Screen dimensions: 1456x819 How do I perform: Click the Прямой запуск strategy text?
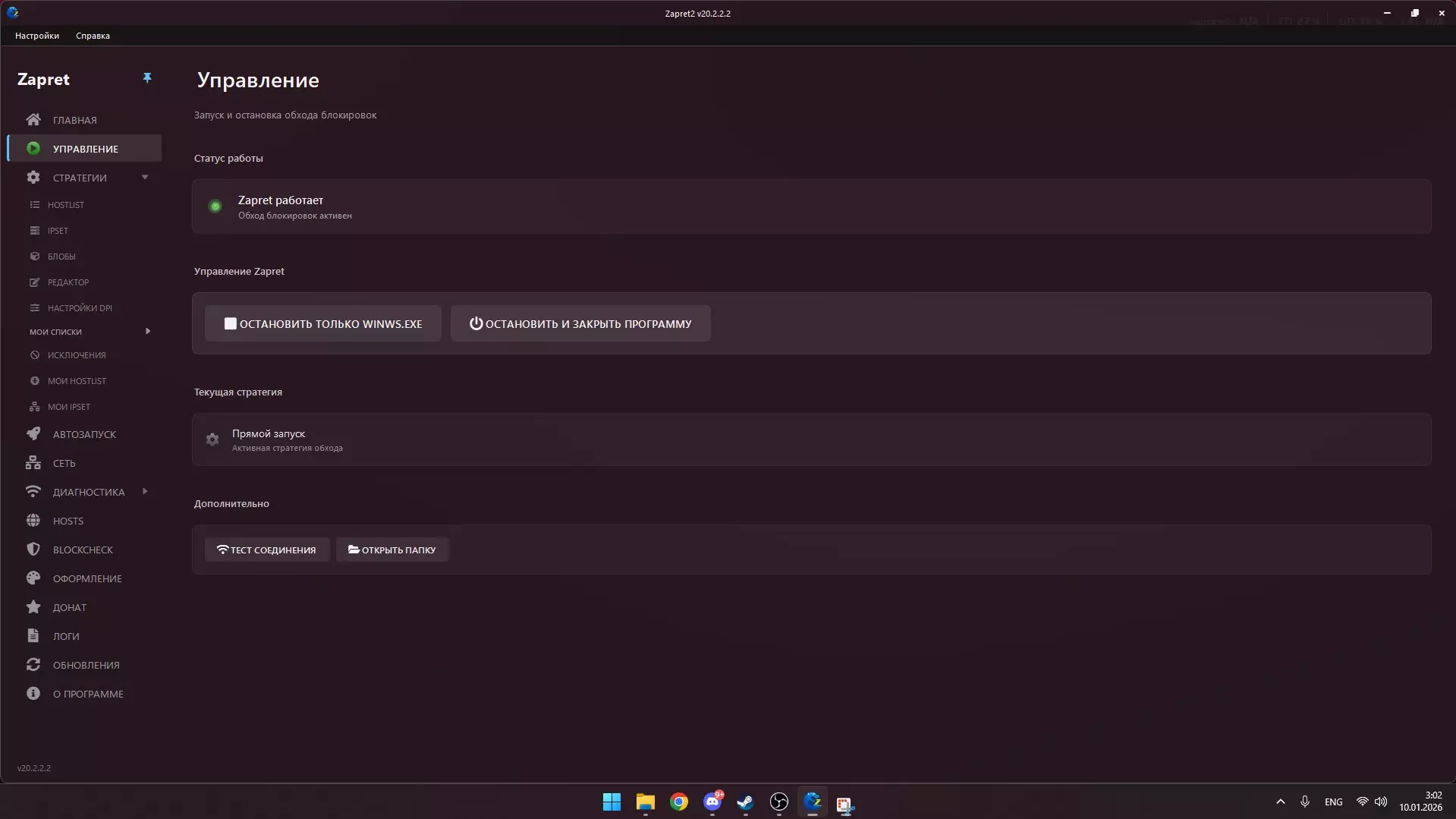click(x=269, y=434)
